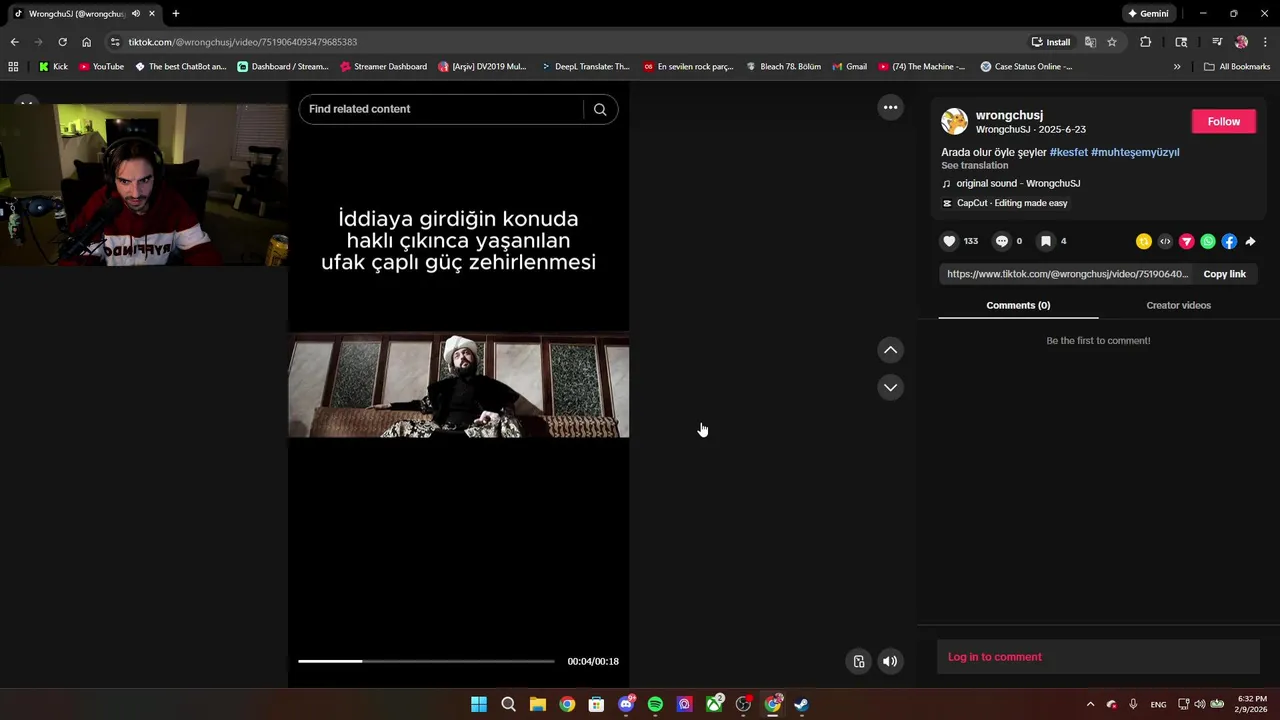This screenshot has height=720, width=1280.
Task: Go to next video with down chevron
Action: (890, 387)
